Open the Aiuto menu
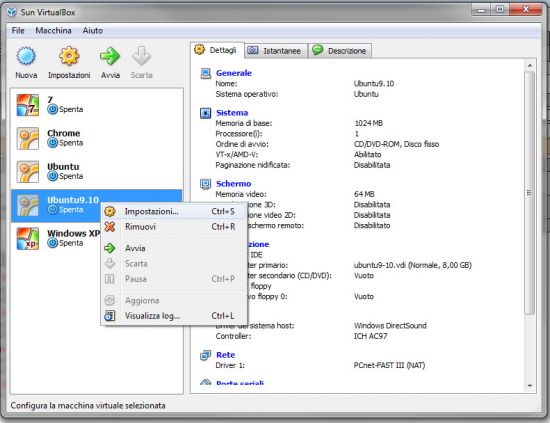The image size is (550, 423). pos(93,31)
